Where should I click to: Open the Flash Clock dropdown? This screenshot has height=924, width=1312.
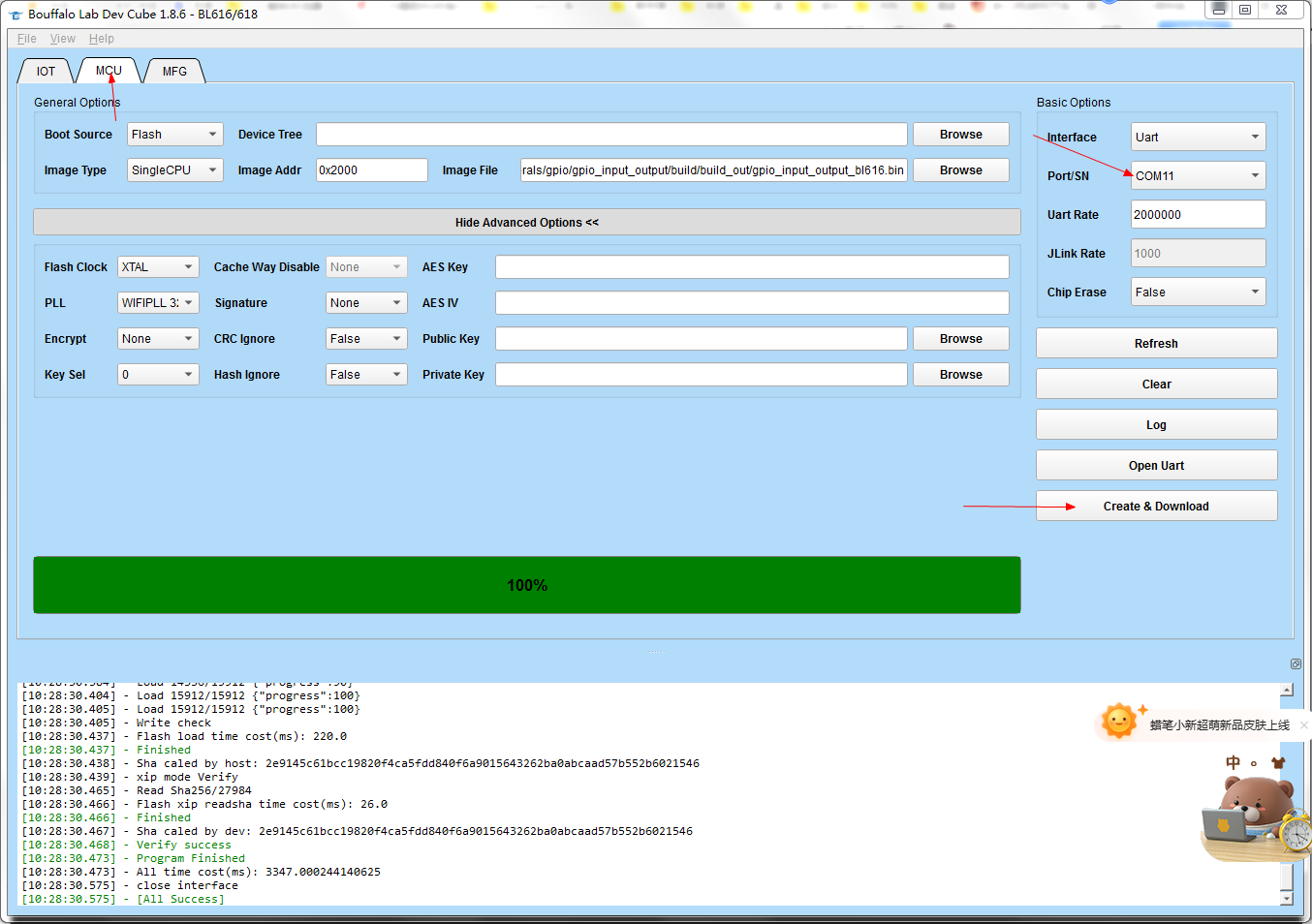pos(158,267)
